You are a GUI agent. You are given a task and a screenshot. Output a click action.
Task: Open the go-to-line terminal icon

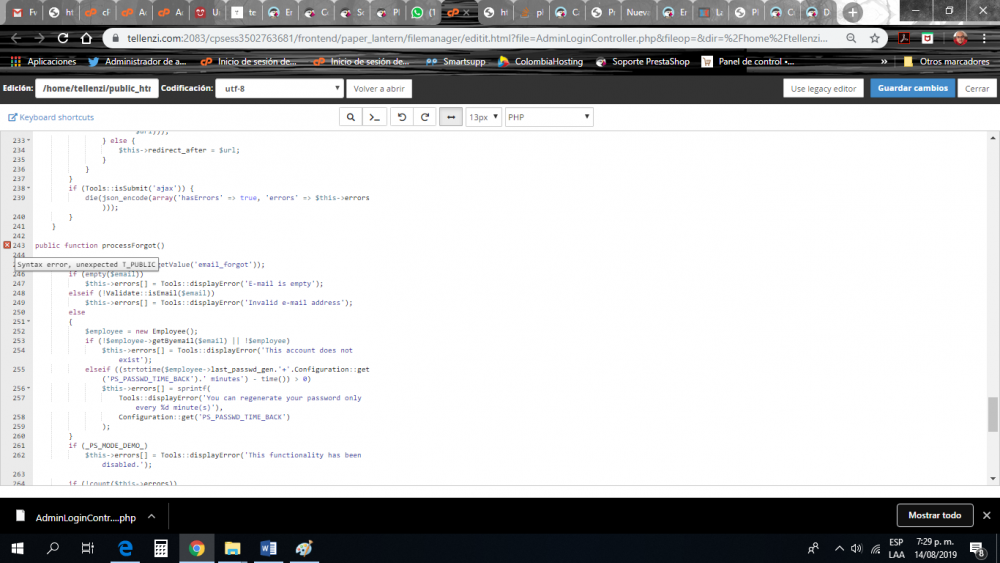(x=374, y=117)
